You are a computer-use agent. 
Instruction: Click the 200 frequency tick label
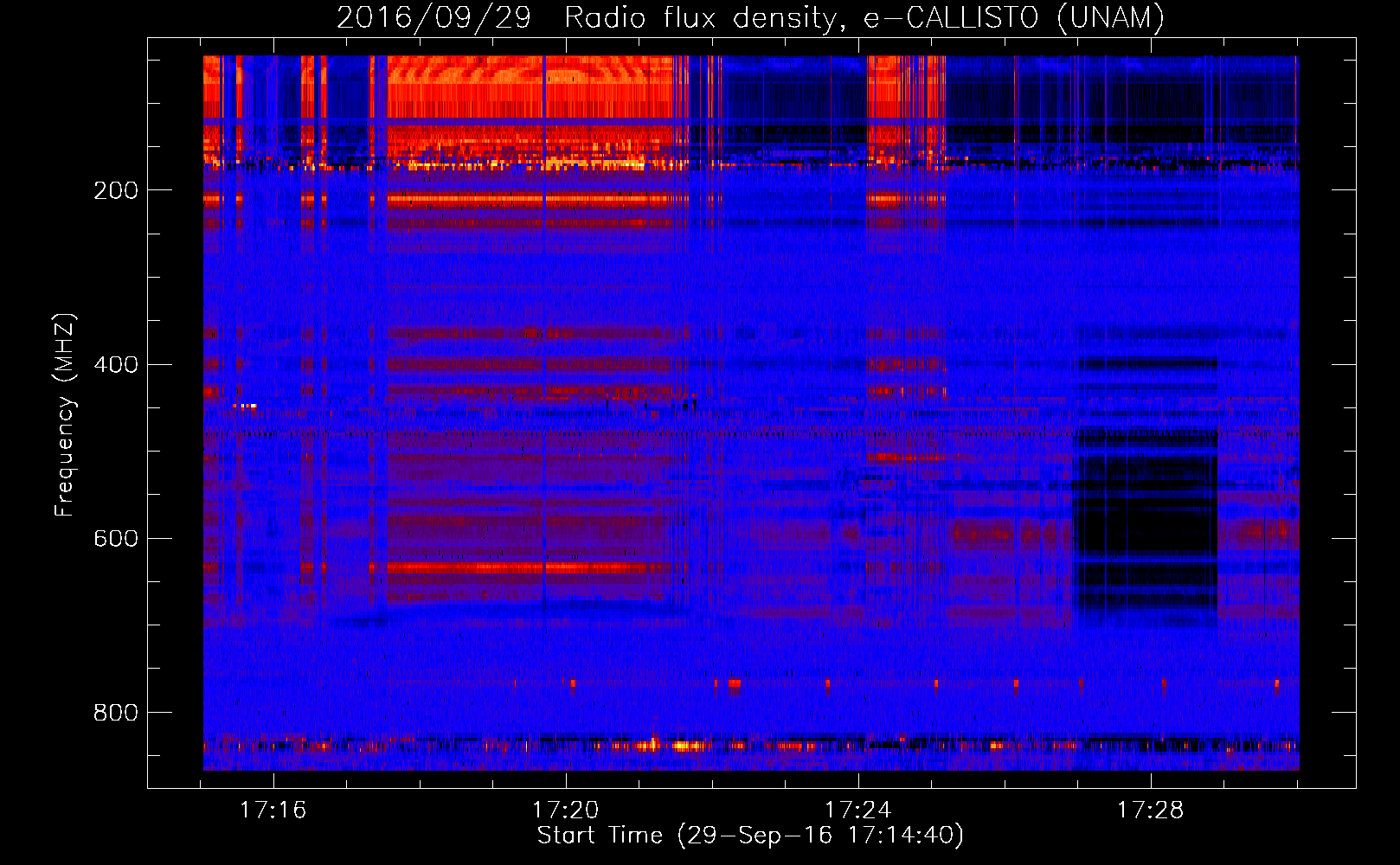(x=116, y=190)
